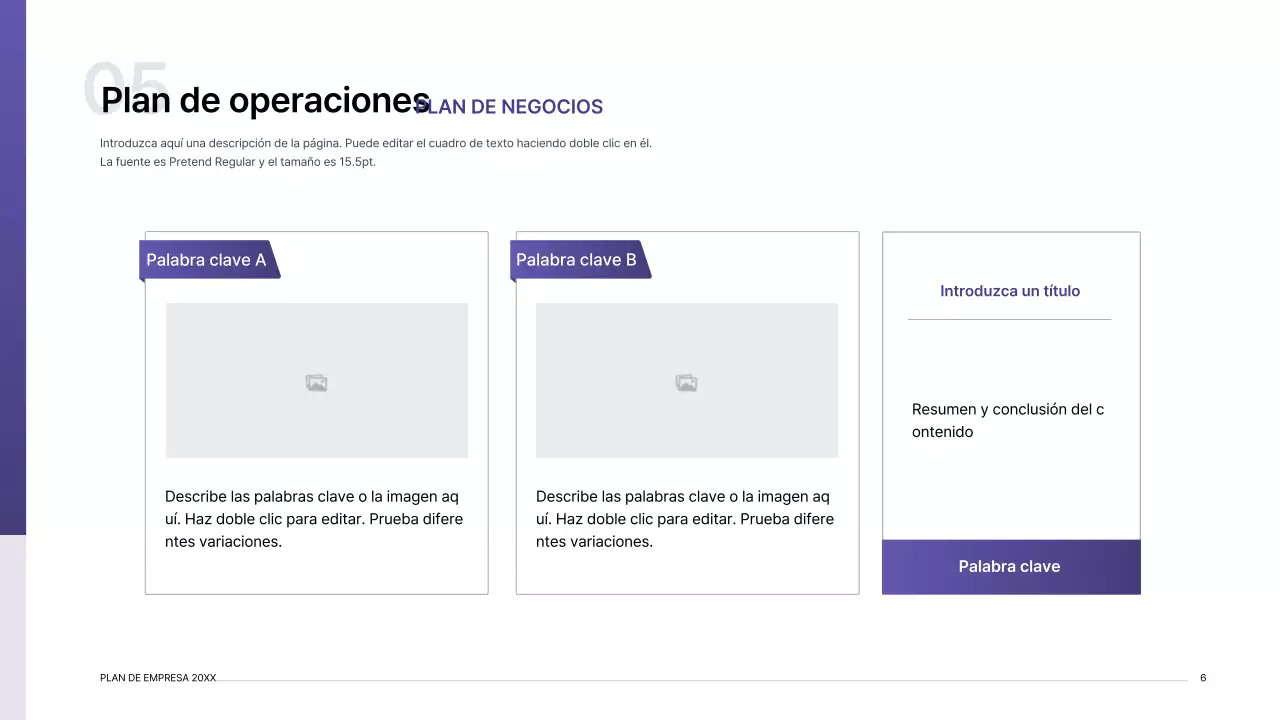Click the purple Palabra clave A ribbon label
This screenshot has height=720, width=1280.
click(x=206, y=260)
